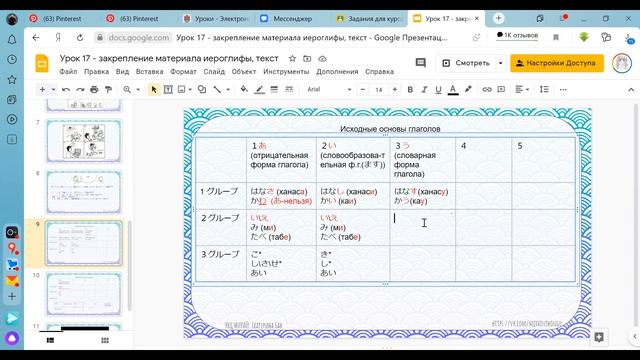Open the 1K отзывов reviews button
Image resolution: width=640 pixels, height=360 pixels.
[517, 36]
